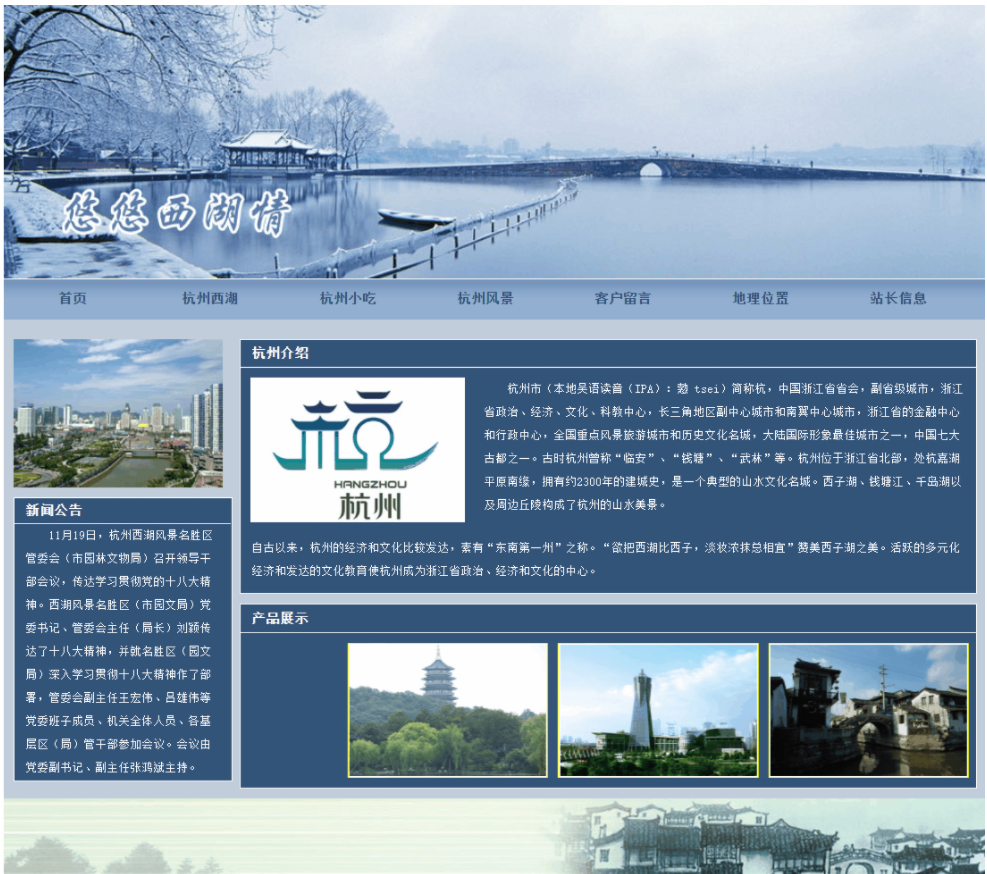Click the intro paragraph starting 杭州市
The image size is (987, 874).
coord(723,446)
